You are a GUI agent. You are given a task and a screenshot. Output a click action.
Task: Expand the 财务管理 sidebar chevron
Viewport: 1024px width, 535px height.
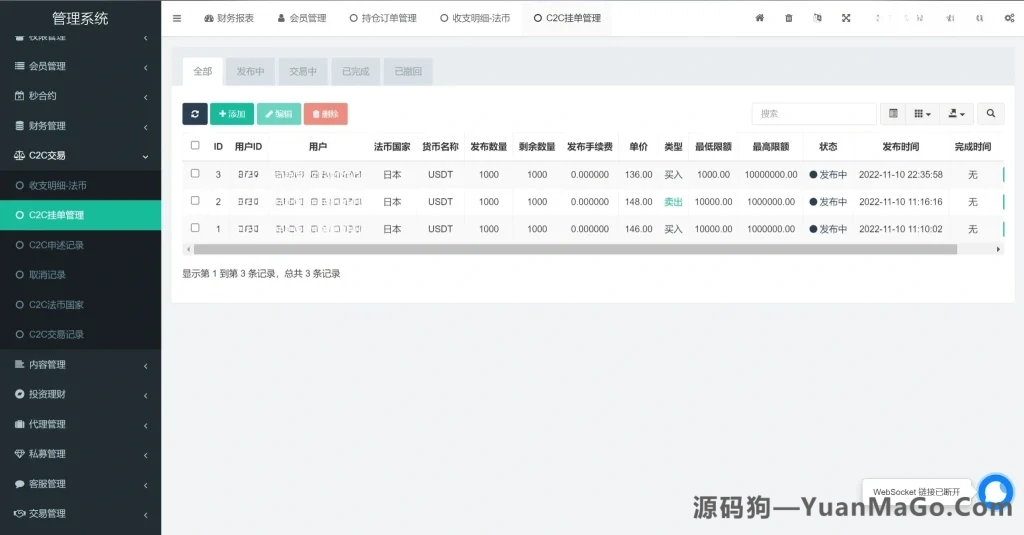click(146, 127)
